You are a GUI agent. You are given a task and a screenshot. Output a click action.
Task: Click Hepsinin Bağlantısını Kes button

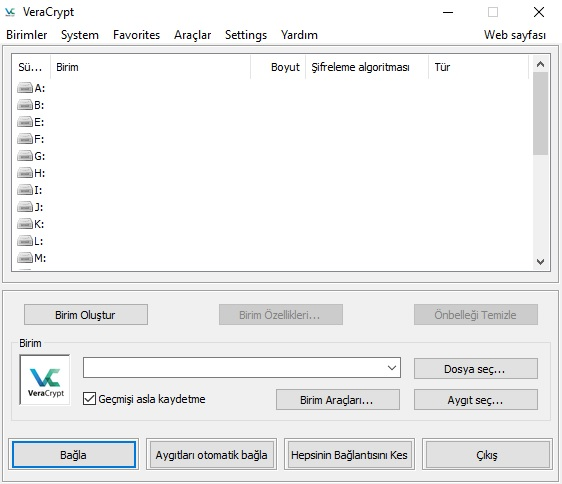349,455
